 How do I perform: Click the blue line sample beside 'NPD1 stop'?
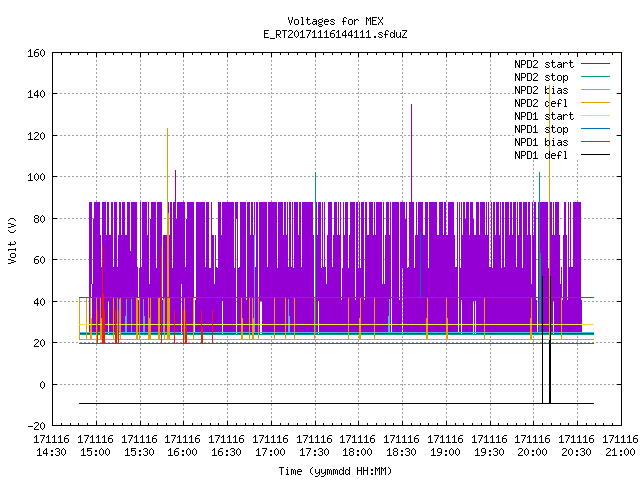596,129
